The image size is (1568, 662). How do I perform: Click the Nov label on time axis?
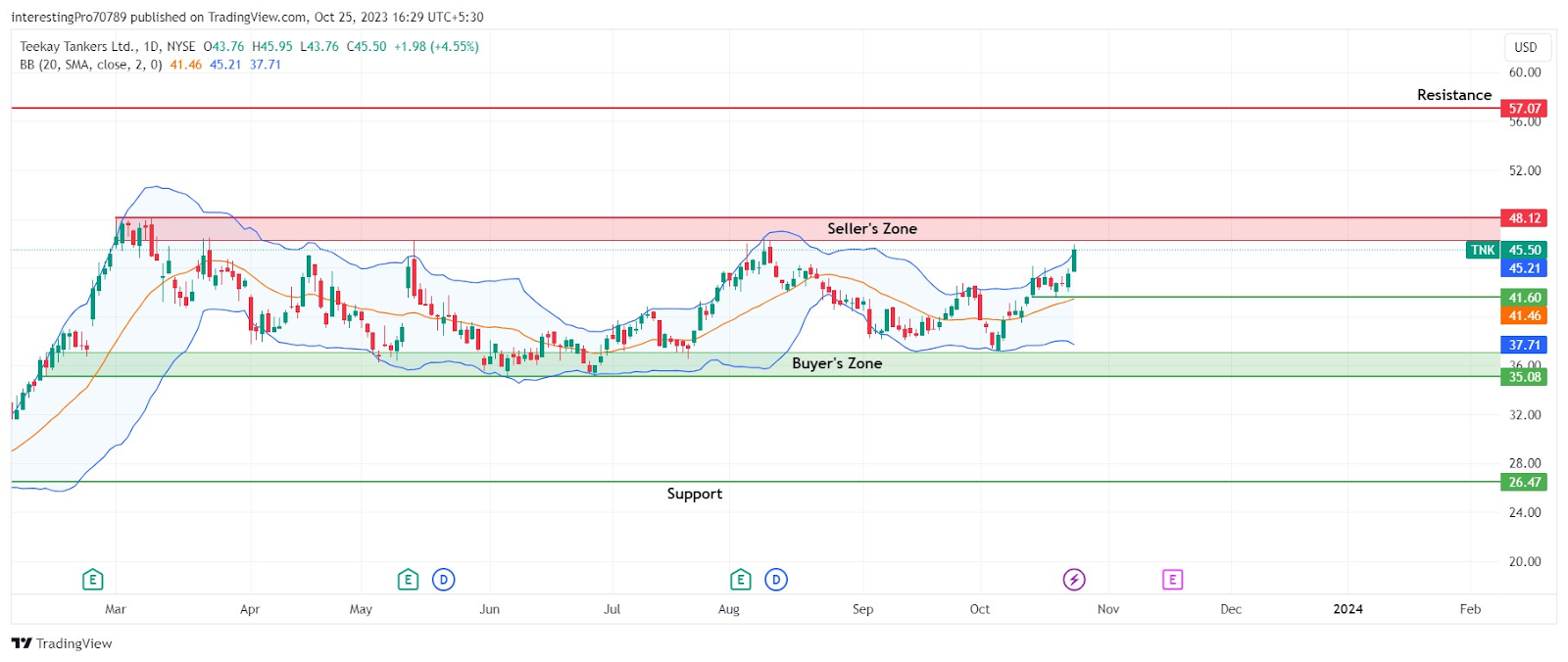pos(1108,609)
